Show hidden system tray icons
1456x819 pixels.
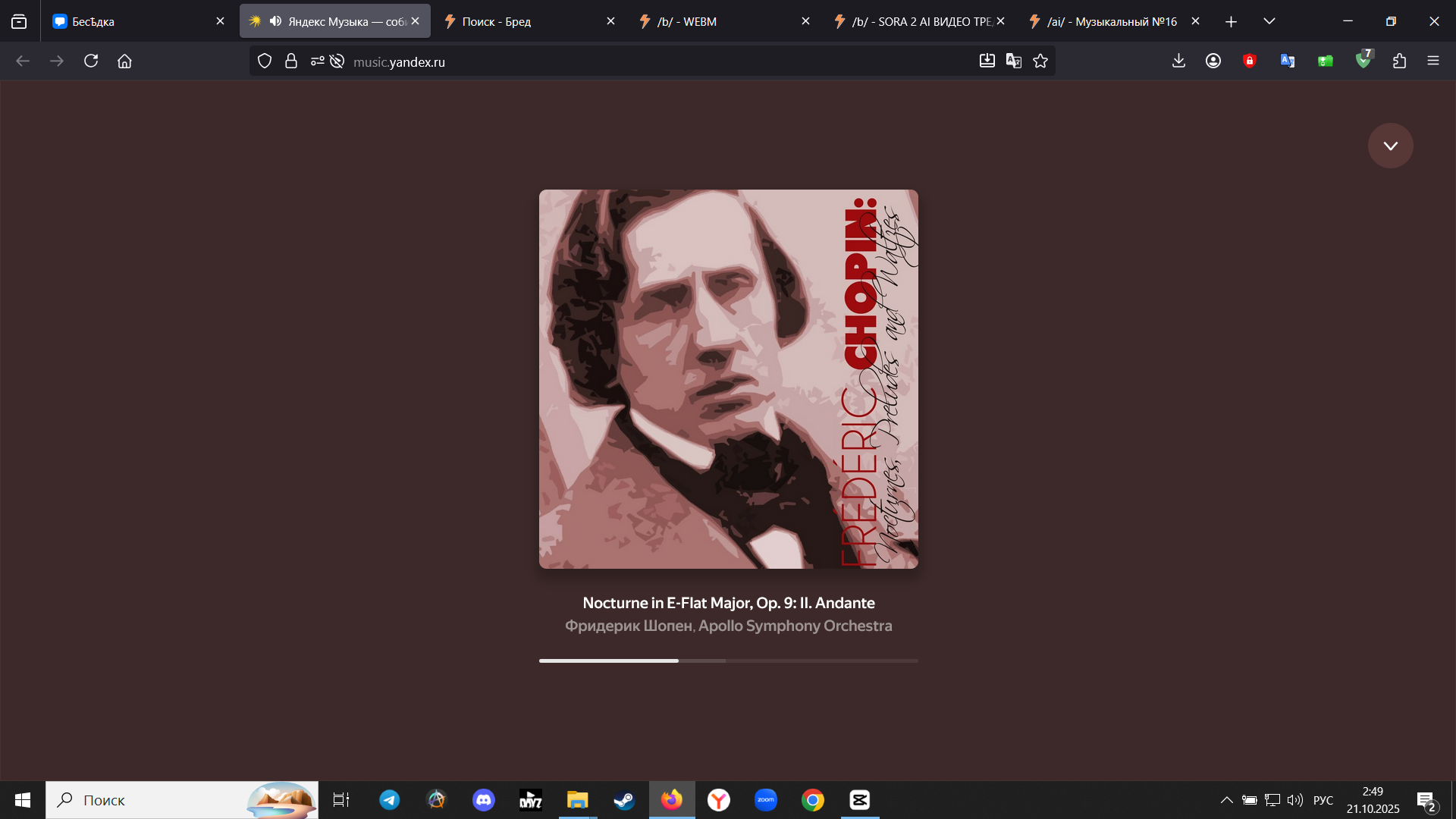coord(1226,800)
